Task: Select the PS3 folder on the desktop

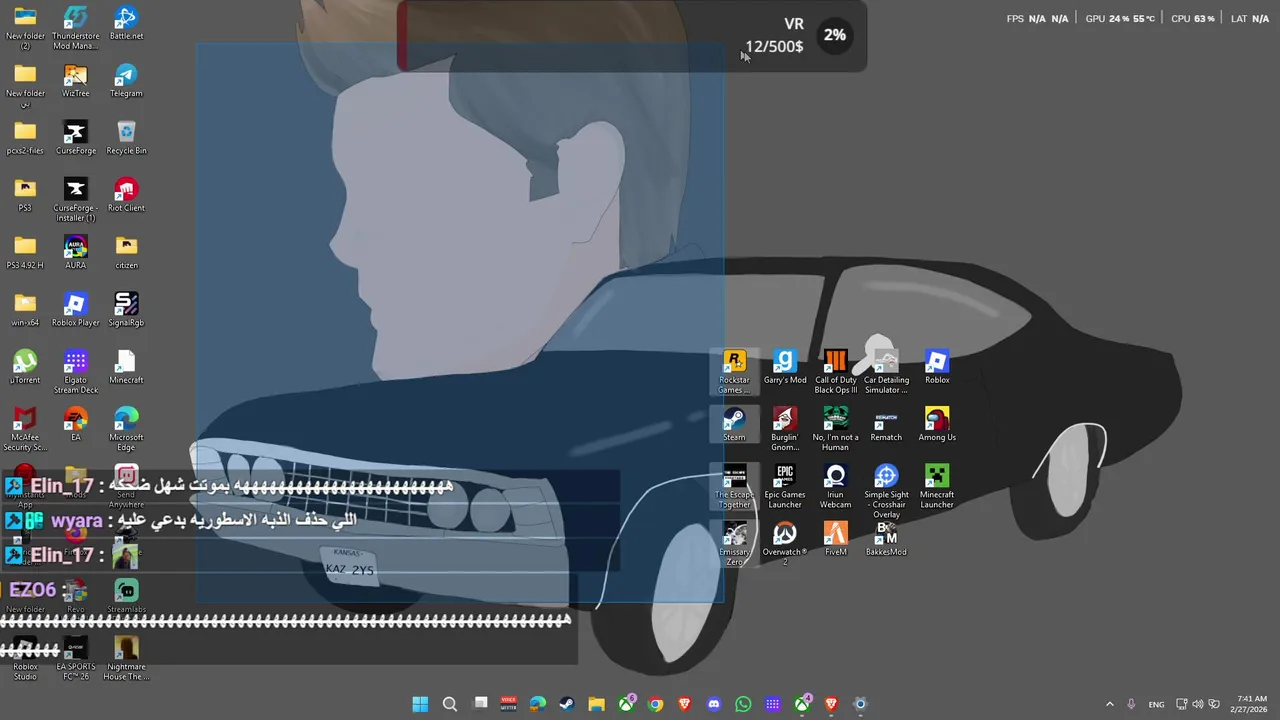Action: coord(25,195)
